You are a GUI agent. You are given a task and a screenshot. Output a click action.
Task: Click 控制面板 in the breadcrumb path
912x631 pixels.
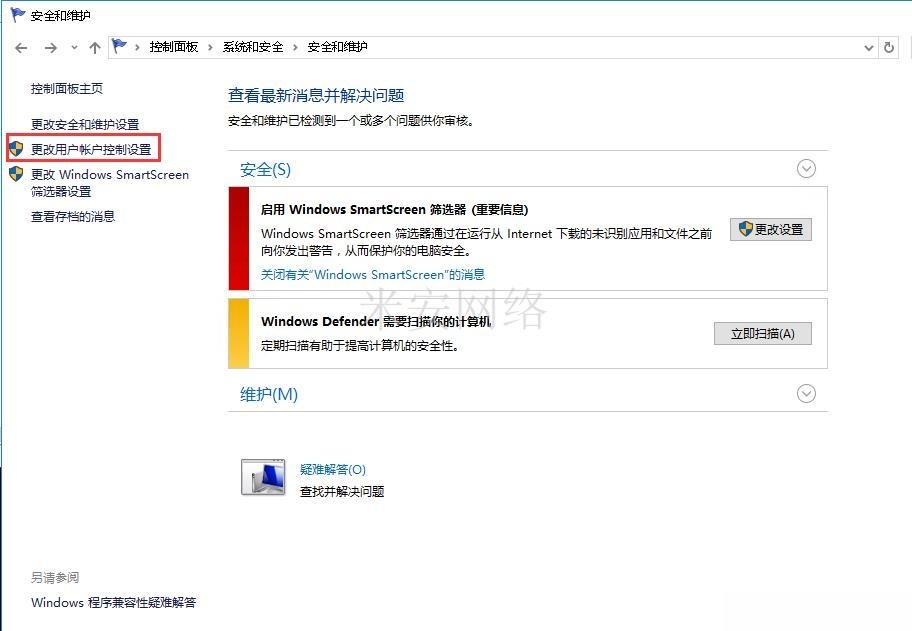pyautogui.click(x=174, y=47)
